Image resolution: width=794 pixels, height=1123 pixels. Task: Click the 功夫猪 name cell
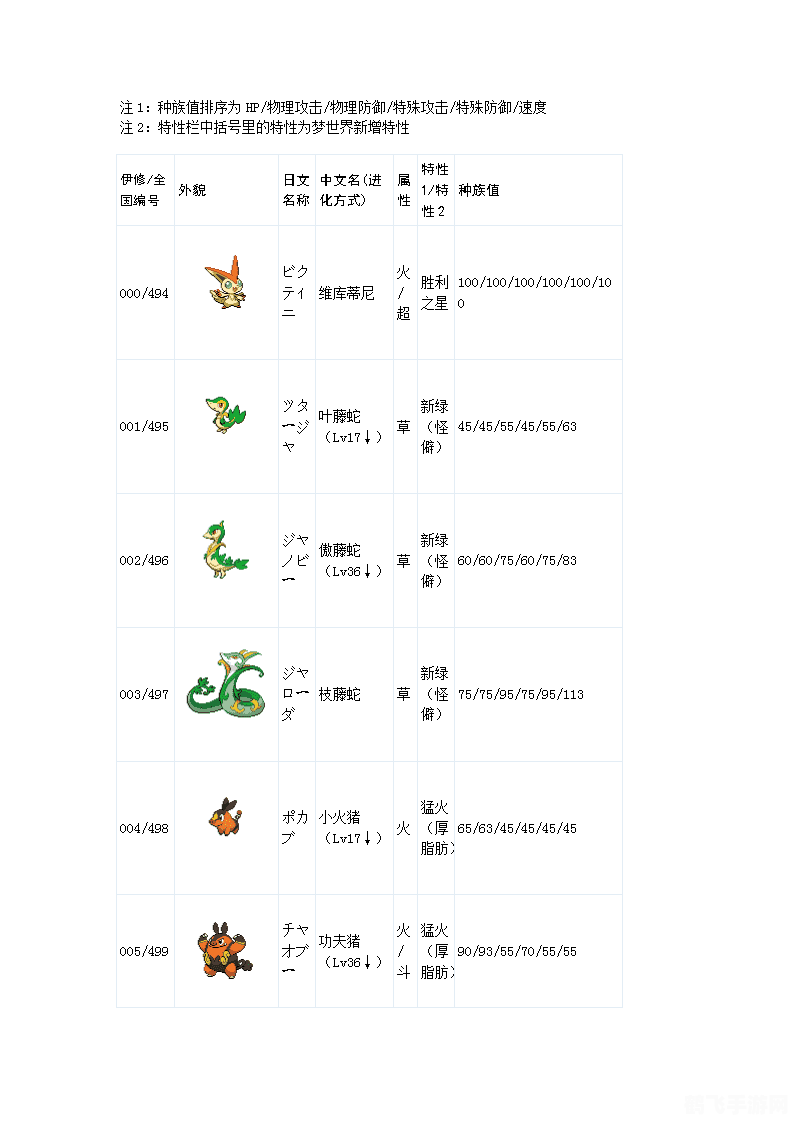(x=340, y=941)
